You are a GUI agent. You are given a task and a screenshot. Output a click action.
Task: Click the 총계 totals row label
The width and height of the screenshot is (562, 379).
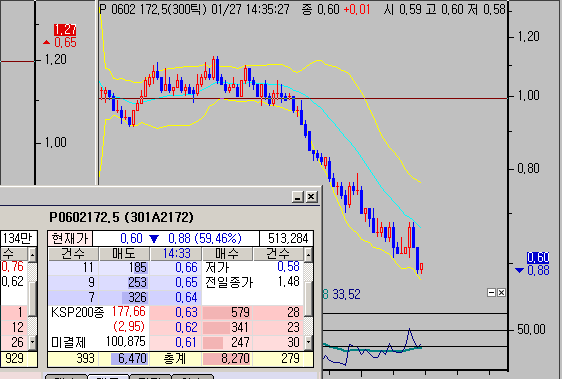tap(175, 359)
